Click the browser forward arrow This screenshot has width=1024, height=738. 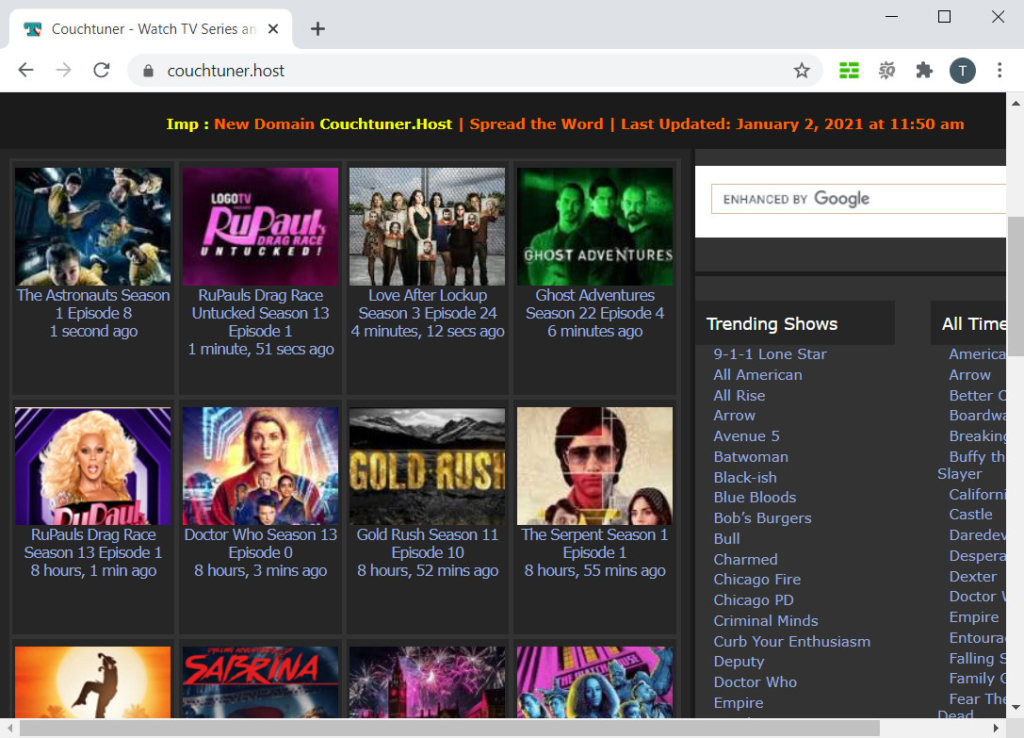pos(63,71)
